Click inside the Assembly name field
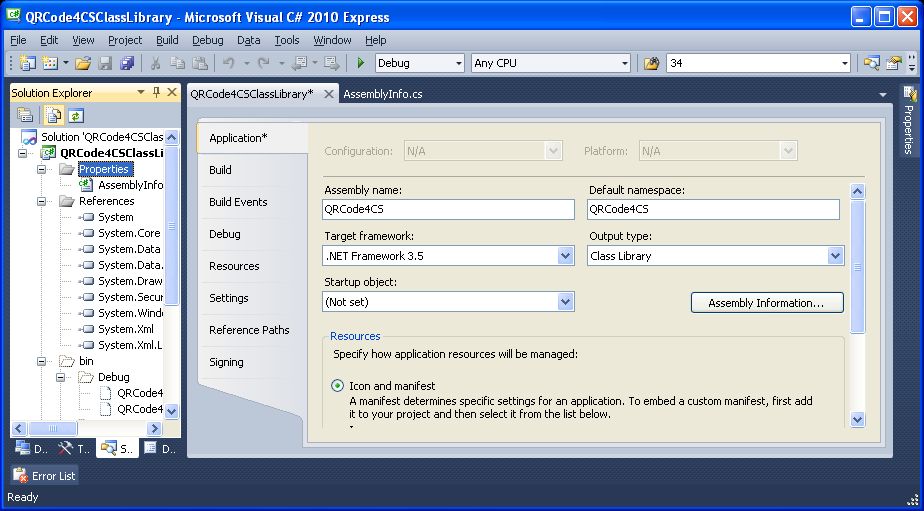The width and height of the screenshot is (924, 511). pos(449,210)
